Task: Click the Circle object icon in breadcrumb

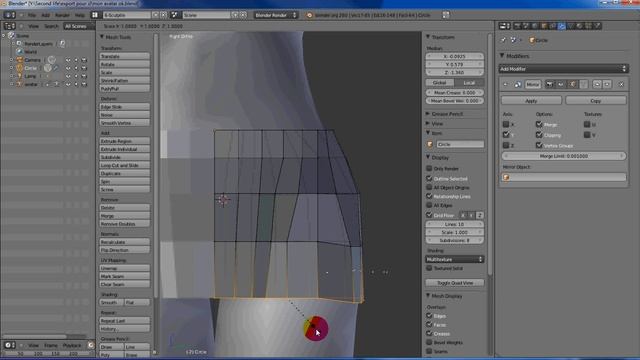Action: click(532, 40)
